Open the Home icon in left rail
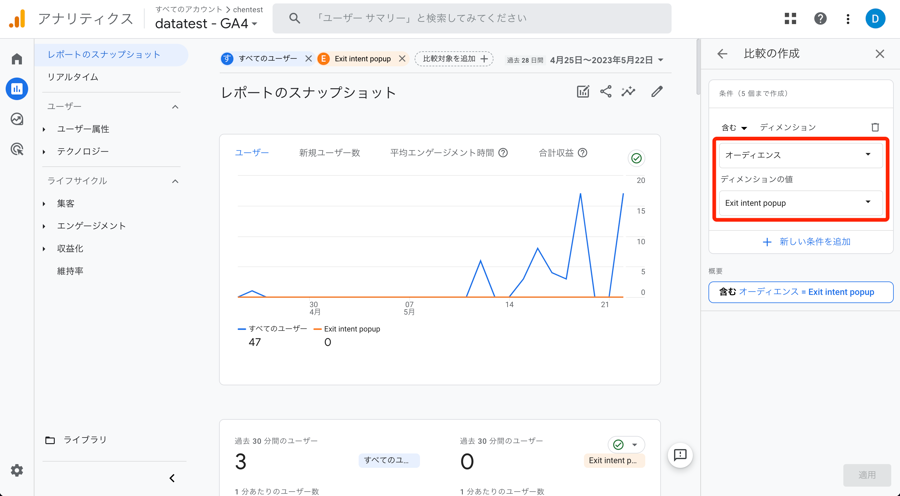 pos(17,59)
